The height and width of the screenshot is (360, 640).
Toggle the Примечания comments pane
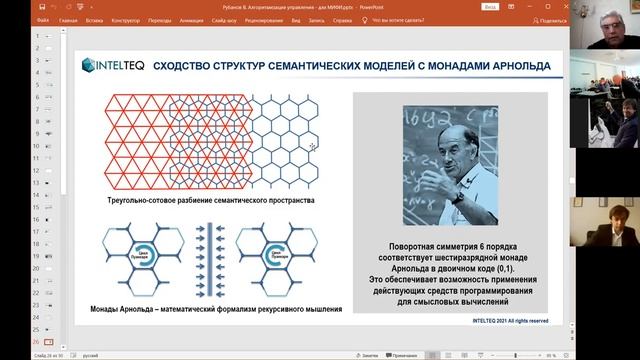coord(402,356)
